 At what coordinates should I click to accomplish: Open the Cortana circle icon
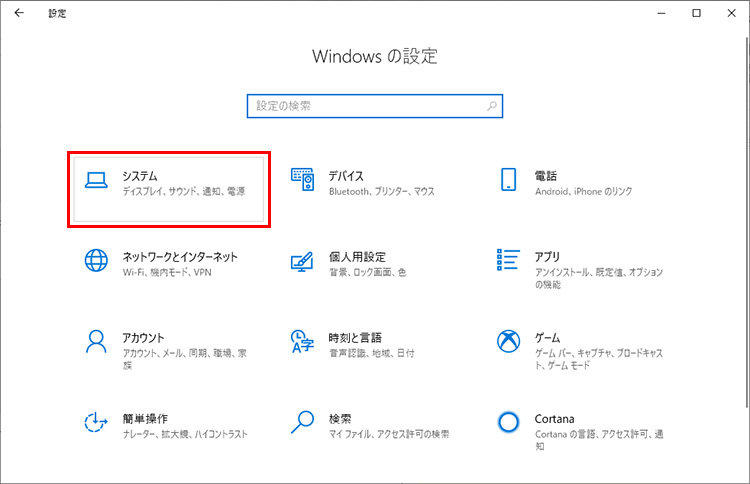(x=508, y=422)
